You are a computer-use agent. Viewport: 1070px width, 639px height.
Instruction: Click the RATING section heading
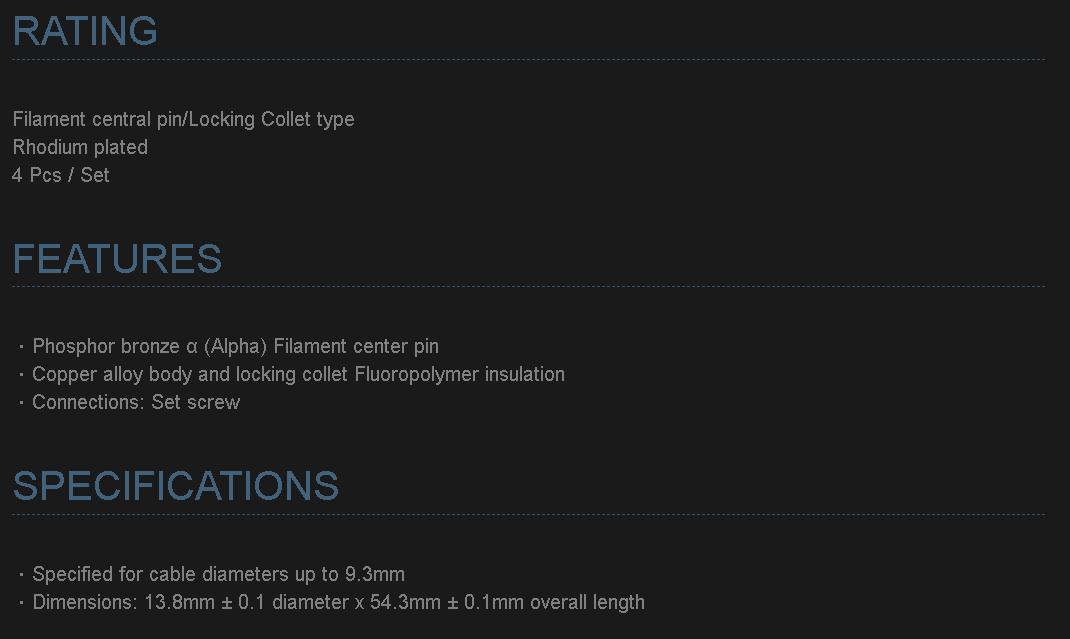tap(85, 31)
